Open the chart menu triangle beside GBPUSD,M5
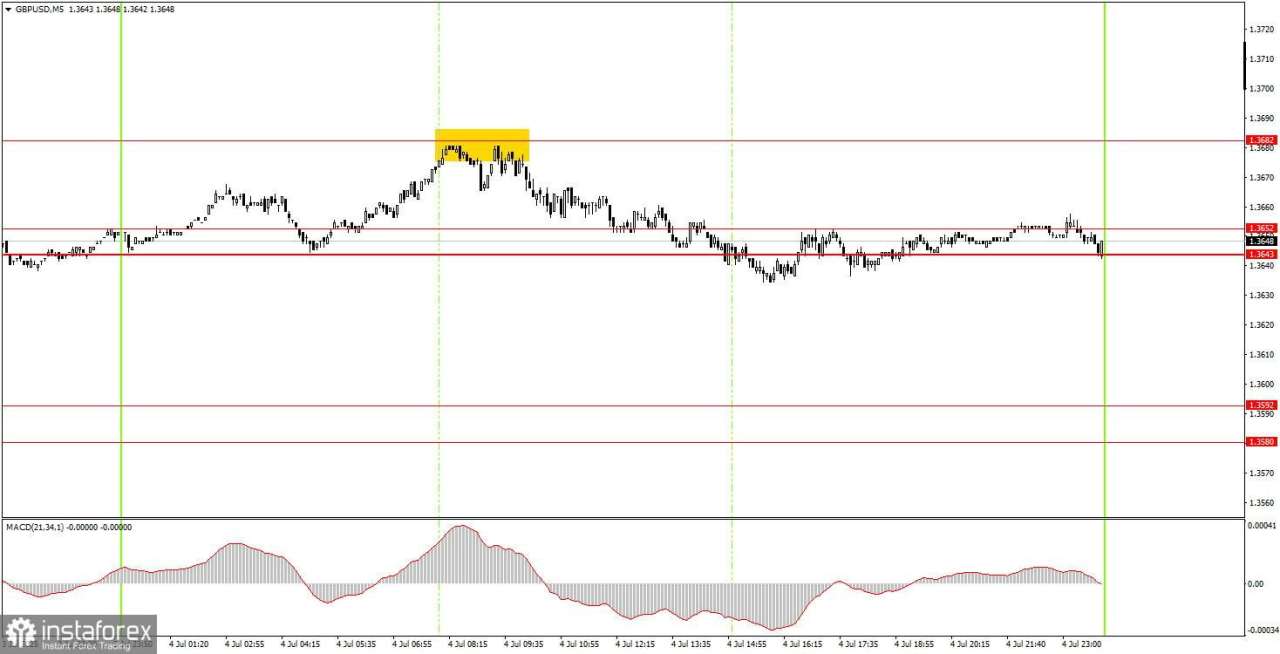 (x=8, y=9)
